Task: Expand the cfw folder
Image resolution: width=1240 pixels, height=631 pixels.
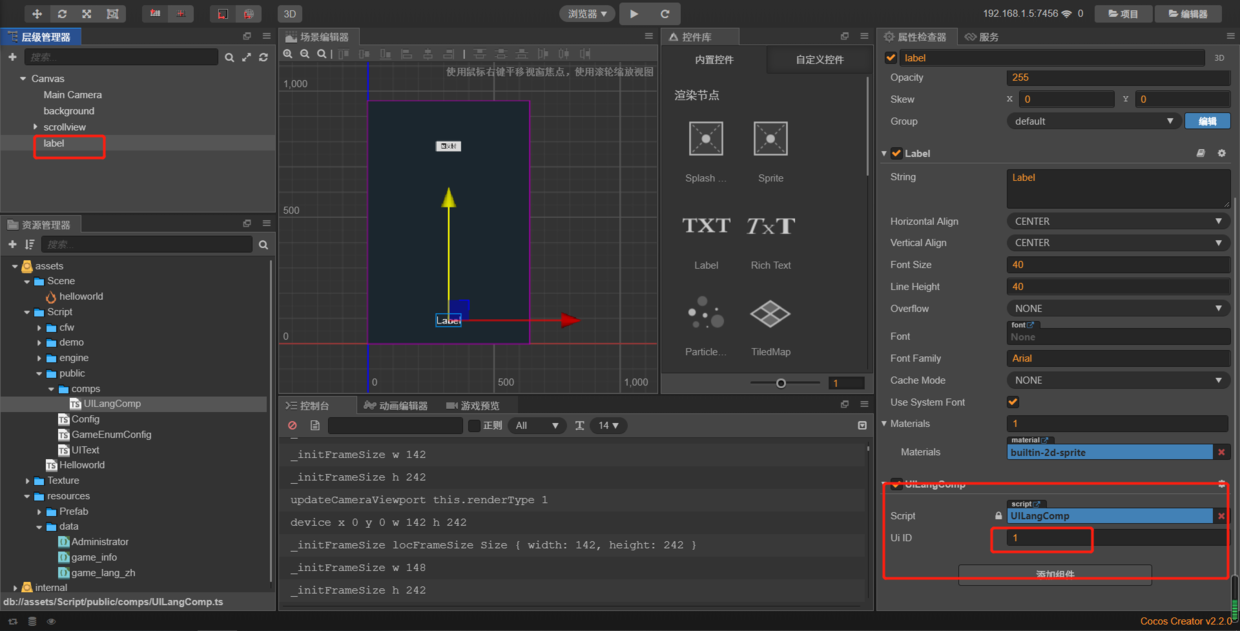Action: (39, 327)
